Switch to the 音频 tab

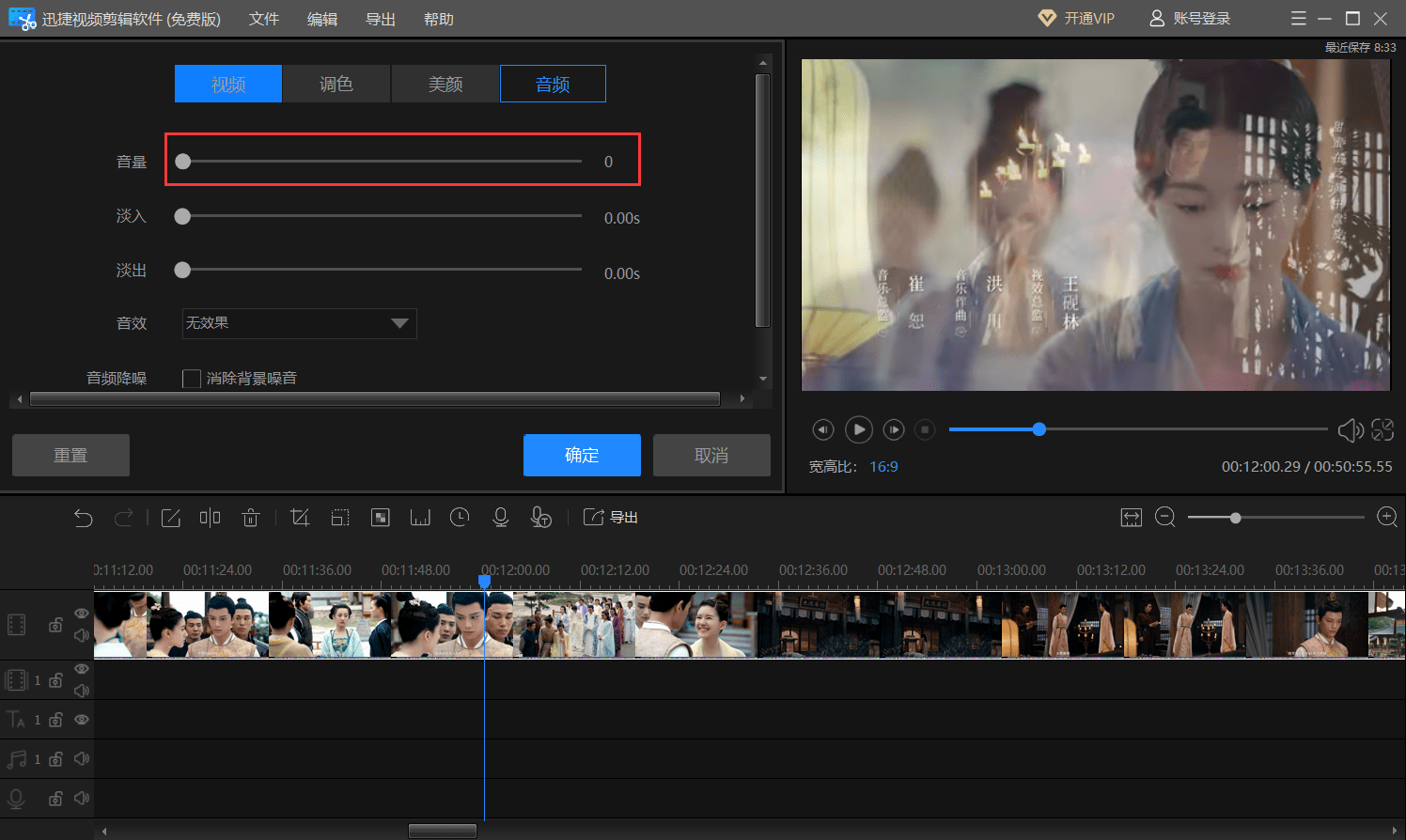553,84
